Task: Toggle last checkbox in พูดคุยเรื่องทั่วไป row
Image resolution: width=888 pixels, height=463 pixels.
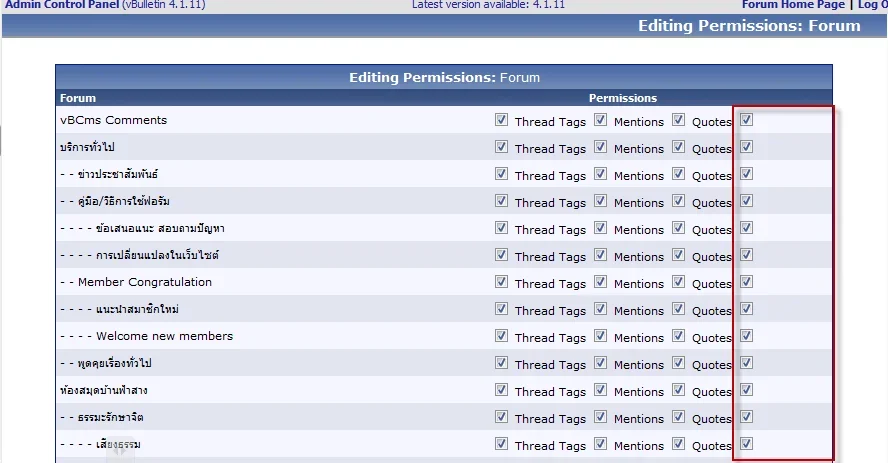Action: [746, 363]
